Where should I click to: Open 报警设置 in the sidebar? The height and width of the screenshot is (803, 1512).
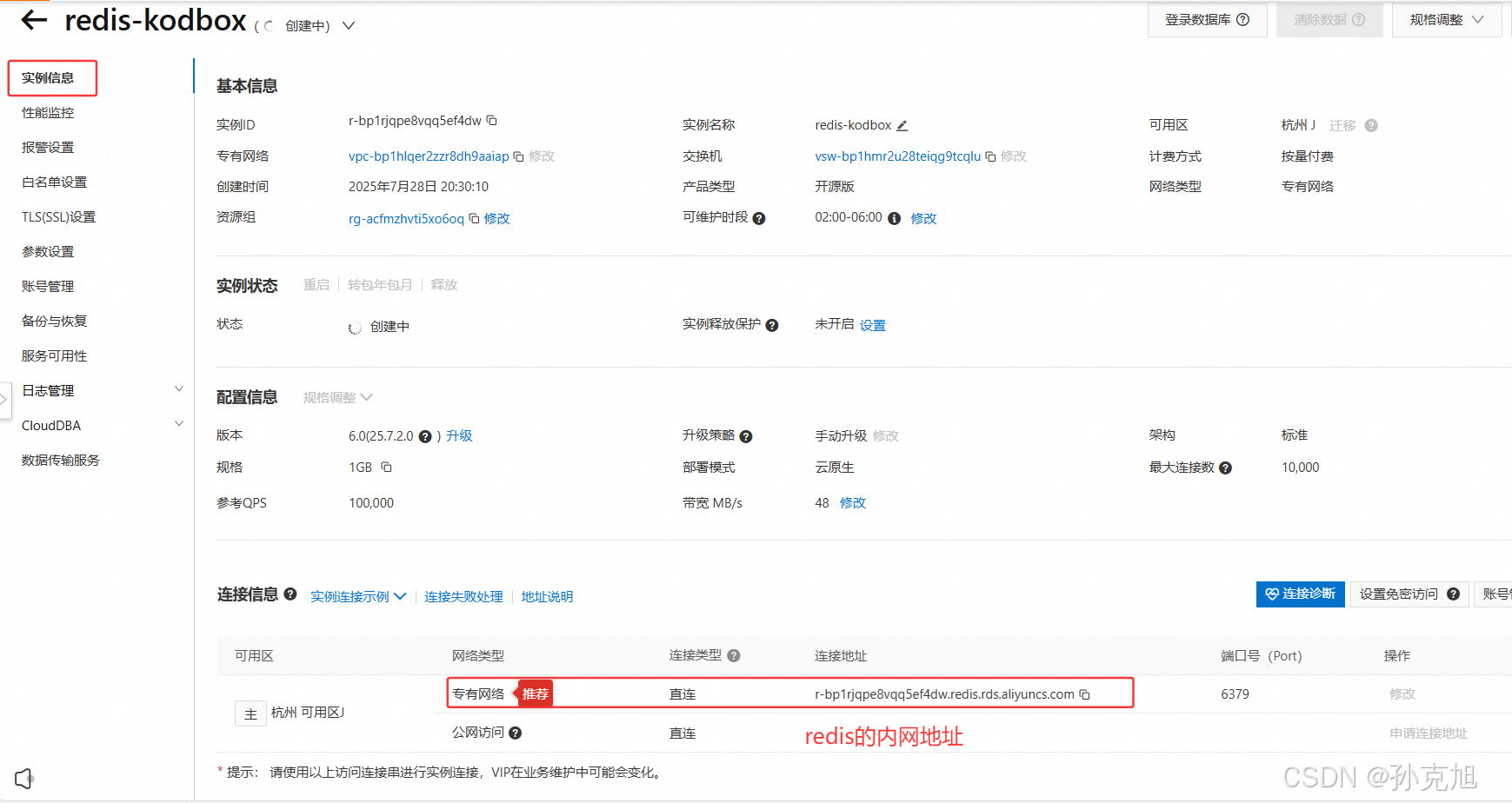pyautogui.click(x=48, y=148)
